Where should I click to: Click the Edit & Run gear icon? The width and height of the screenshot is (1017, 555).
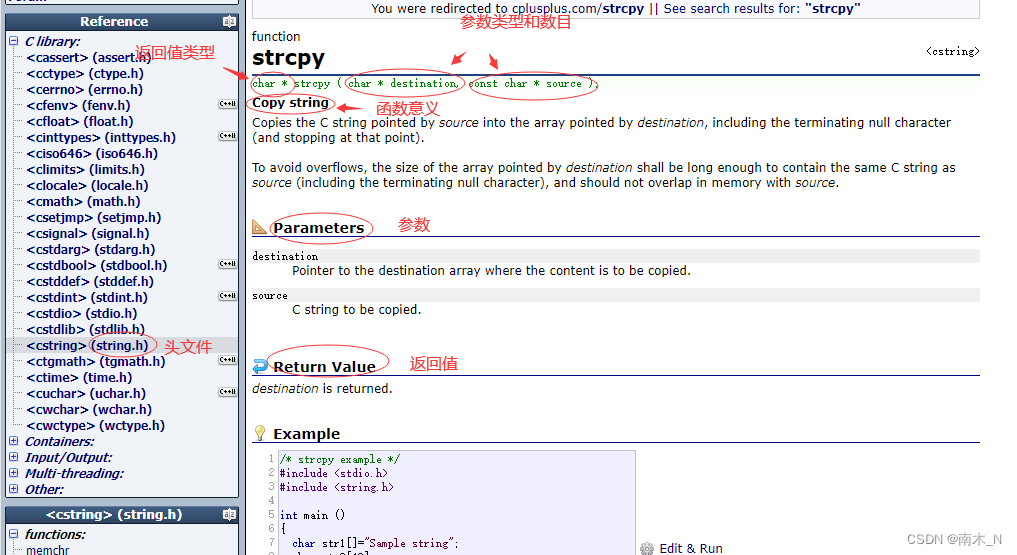pyautogui.click(x=647, y=549)
